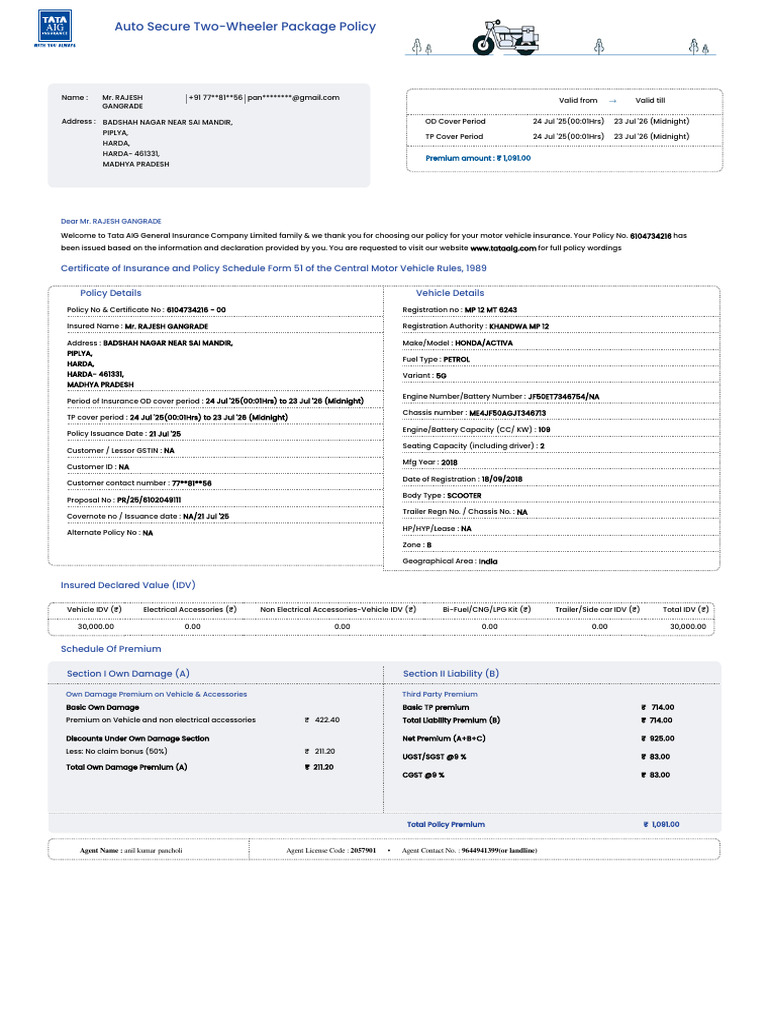The width and height of the screenshot is (768, 1024).
Task: Select policy number 6104734216 in welcome paragraph
Action: coord(650,236)
